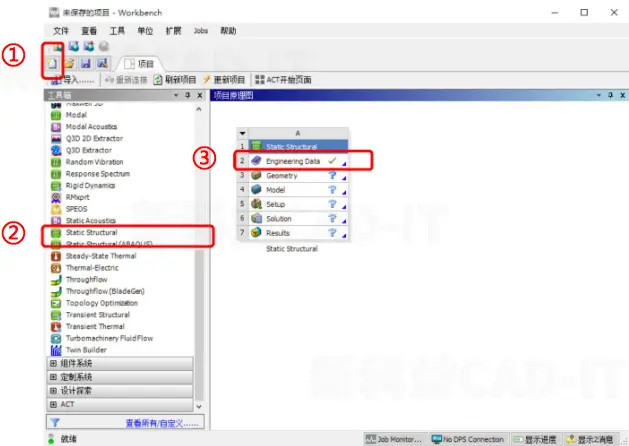629x446 pixels.
Task: Select the Model cell
Action: (298, 190)
